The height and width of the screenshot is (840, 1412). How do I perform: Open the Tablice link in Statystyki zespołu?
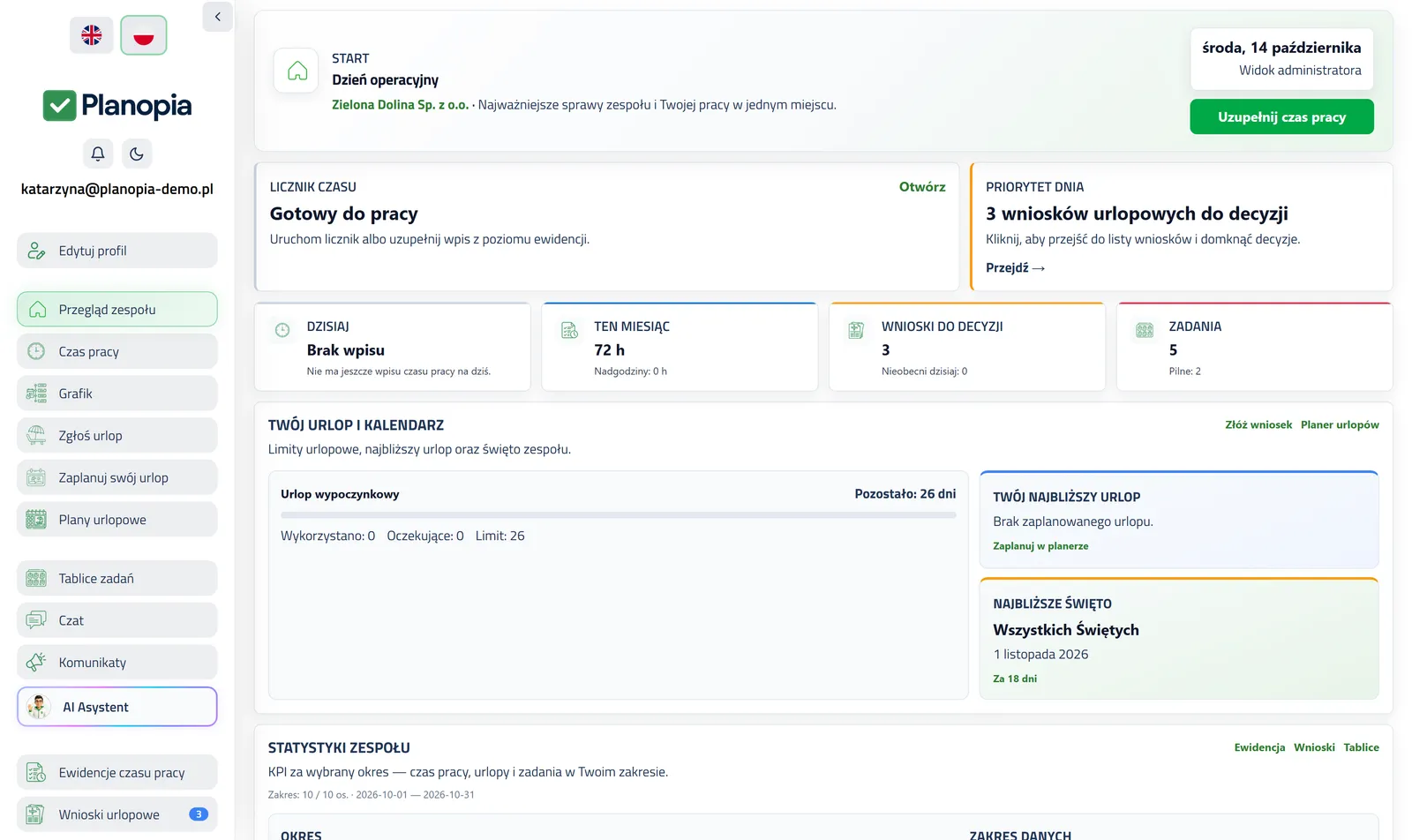point(1361,747)
